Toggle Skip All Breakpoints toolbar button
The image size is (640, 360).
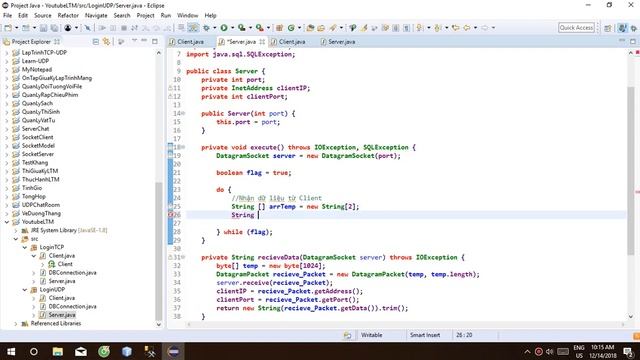(x=87, y=28)
